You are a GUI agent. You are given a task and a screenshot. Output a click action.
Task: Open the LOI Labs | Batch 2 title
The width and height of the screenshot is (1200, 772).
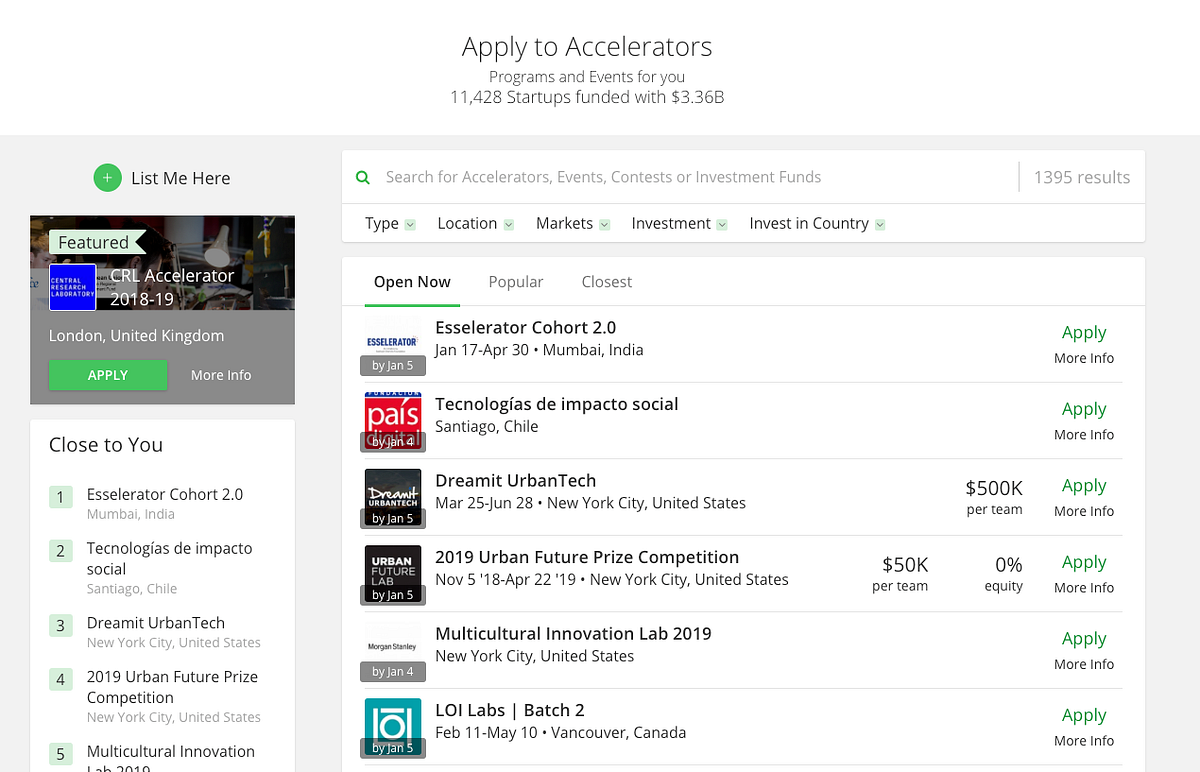[x=509, y=710]
